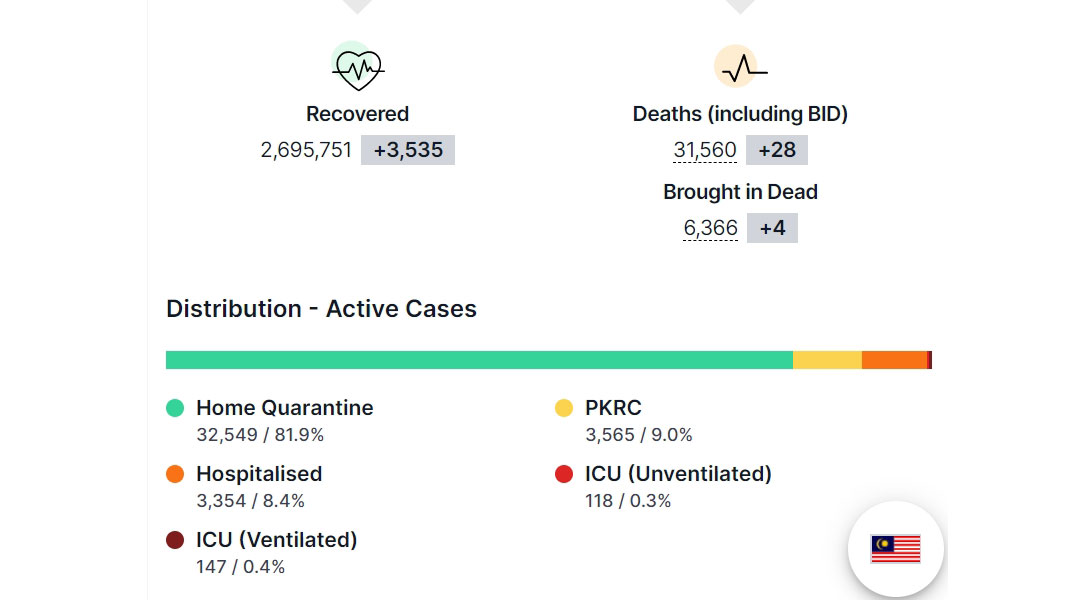Click the Deaths heartbeat line icon

pyautogui.click(x=740, y=67)
